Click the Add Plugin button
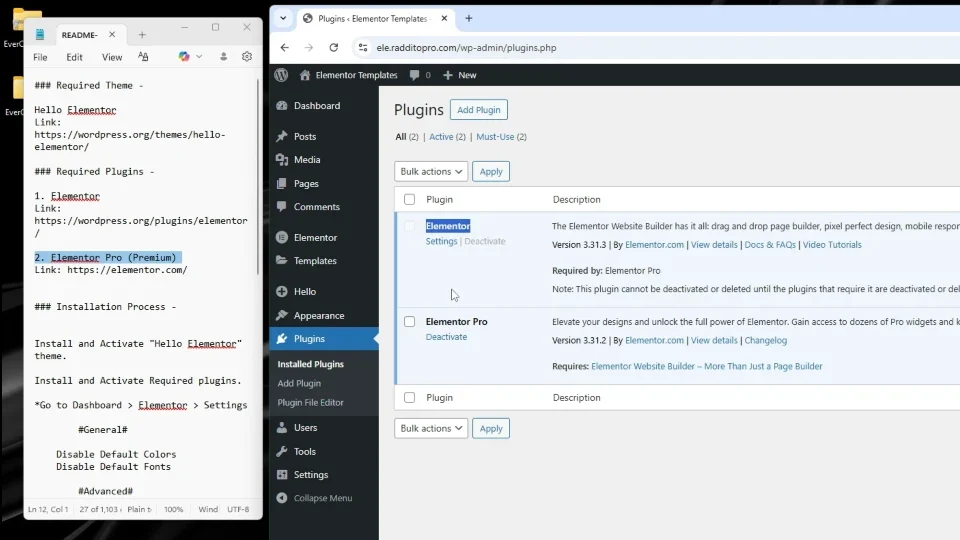The height and width of the screenshot is (540, 960). click(x=479, y=110)
